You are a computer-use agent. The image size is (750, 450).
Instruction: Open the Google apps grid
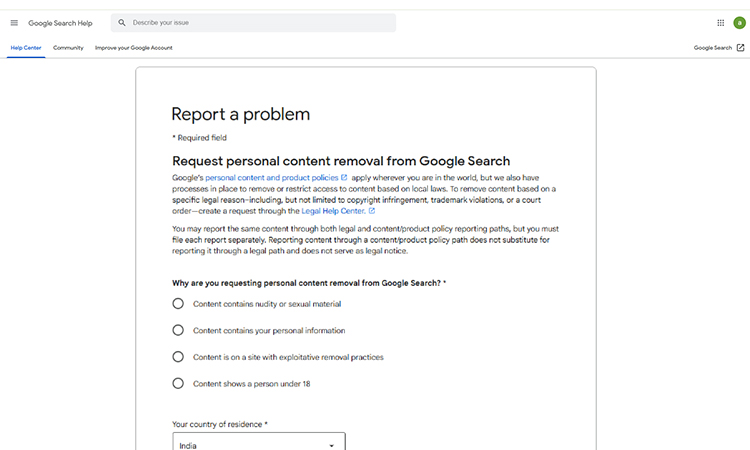720,22
